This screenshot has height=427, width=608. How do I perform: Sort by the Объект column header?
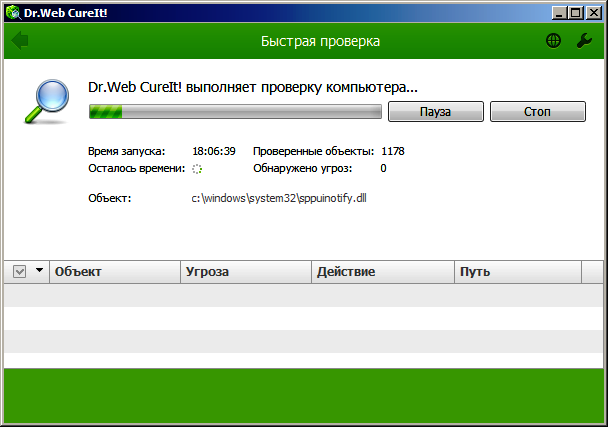pos(115,272)
